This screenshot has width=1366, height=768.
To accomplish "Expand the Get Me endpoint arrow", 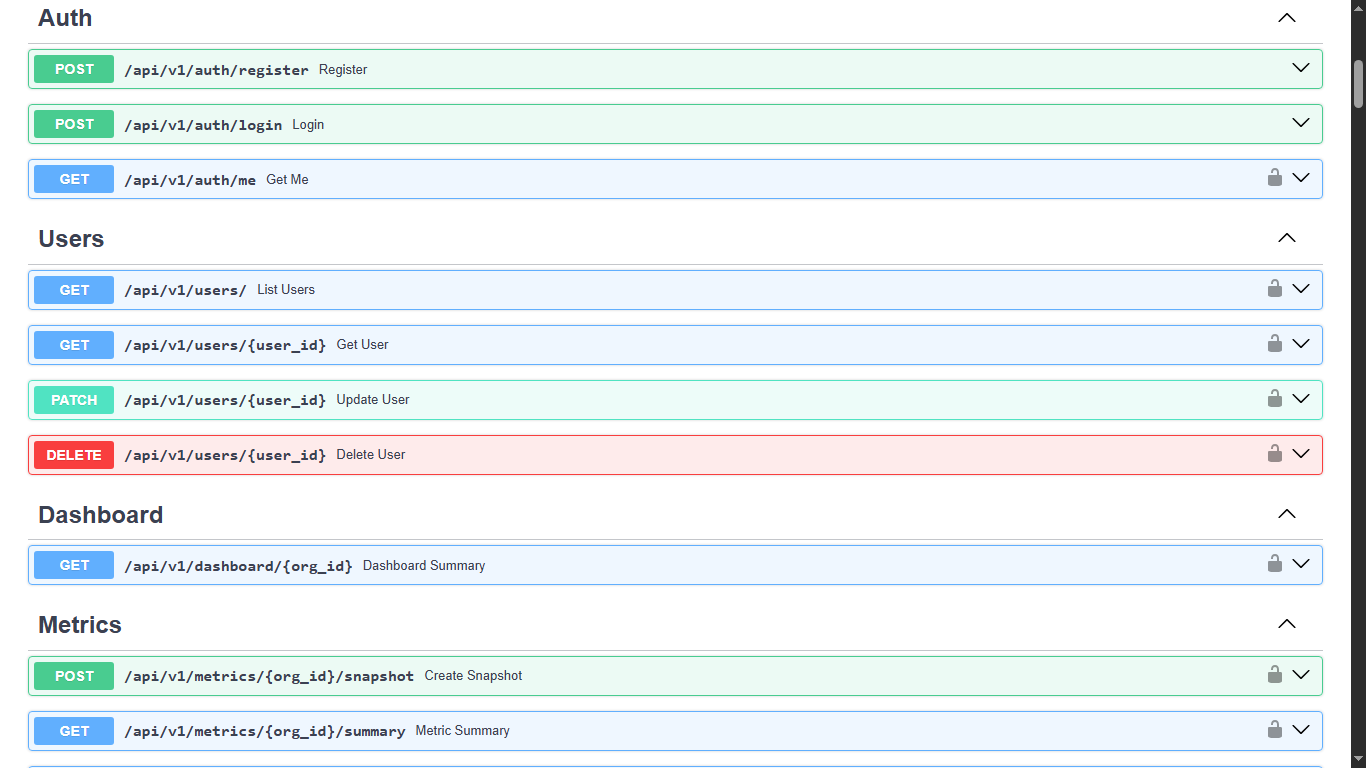I will tap(1301, 178).
